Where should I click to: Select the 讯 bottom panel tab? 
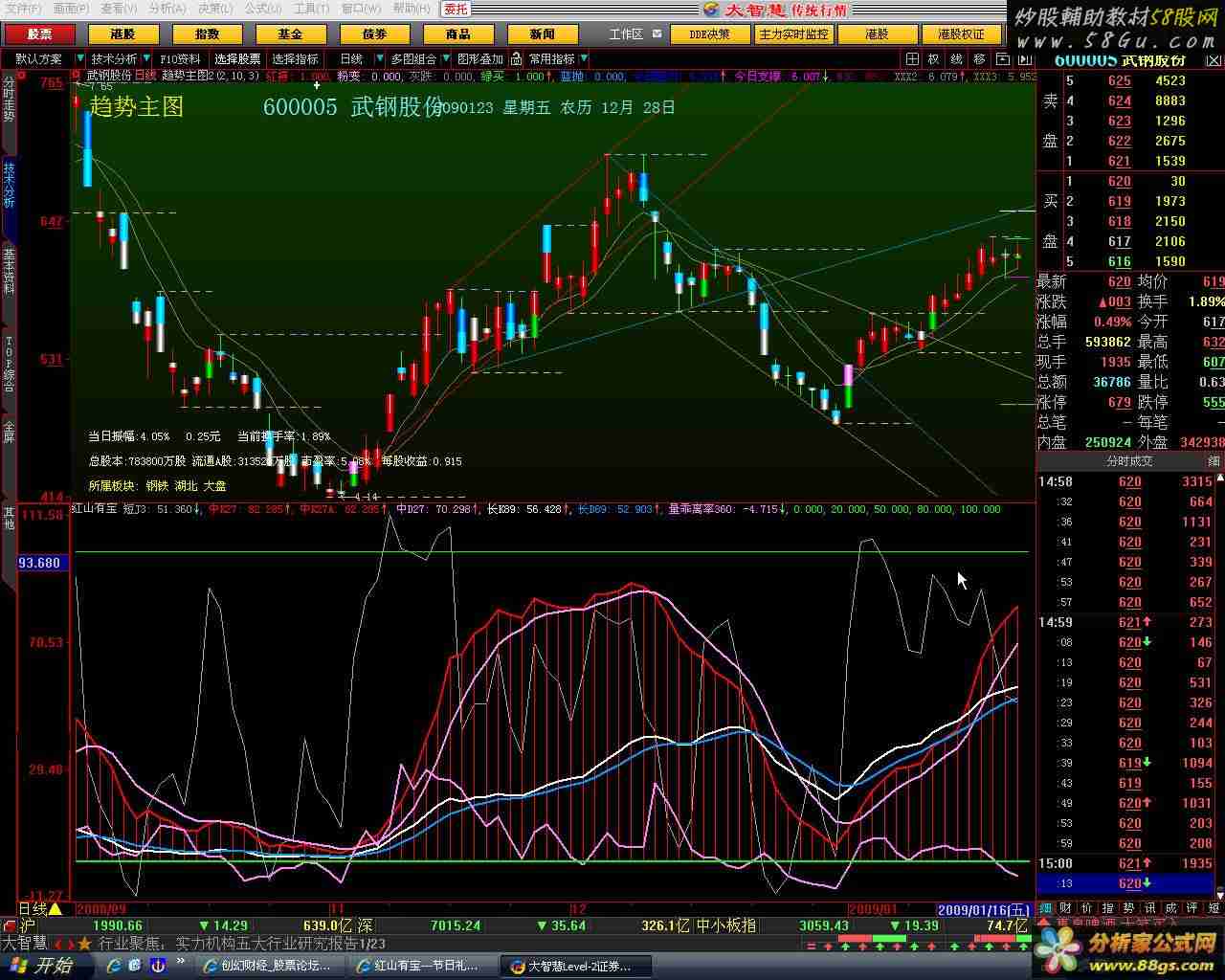[x=1150, y=907]
